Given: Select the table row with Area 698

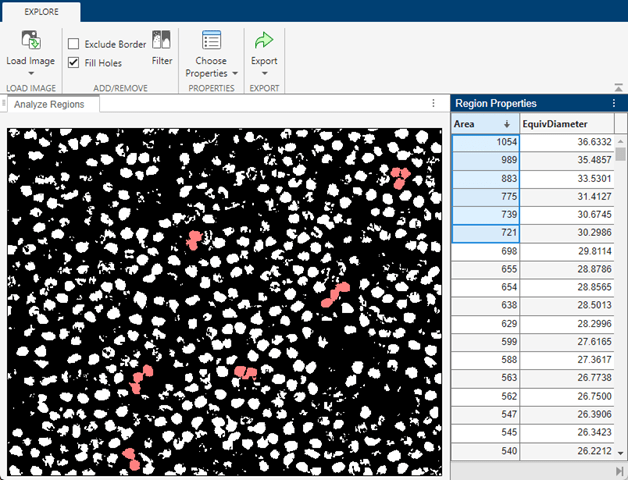Looking at the screenshot, I should (x=485, y=251).
